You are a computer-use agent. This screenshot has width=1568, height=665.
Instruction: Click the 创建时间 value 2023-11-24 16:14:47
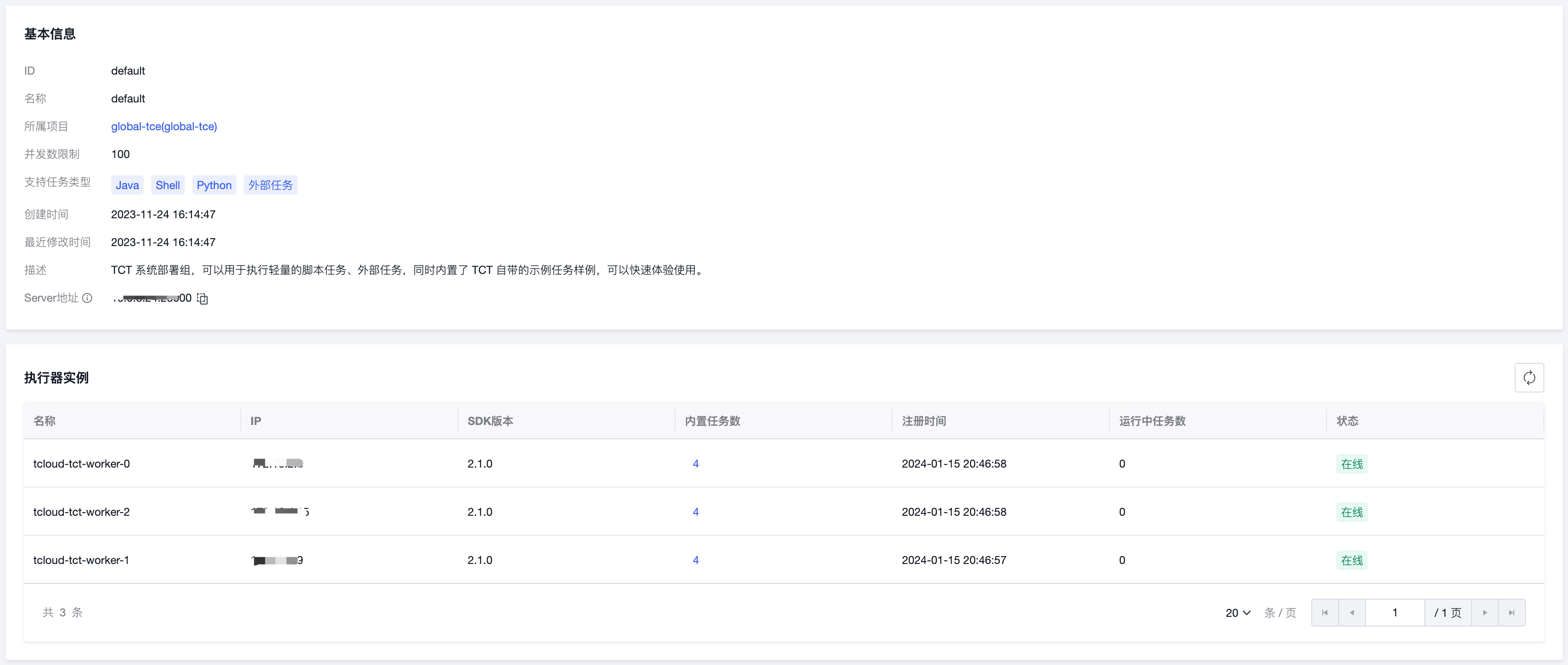point(163,214)
